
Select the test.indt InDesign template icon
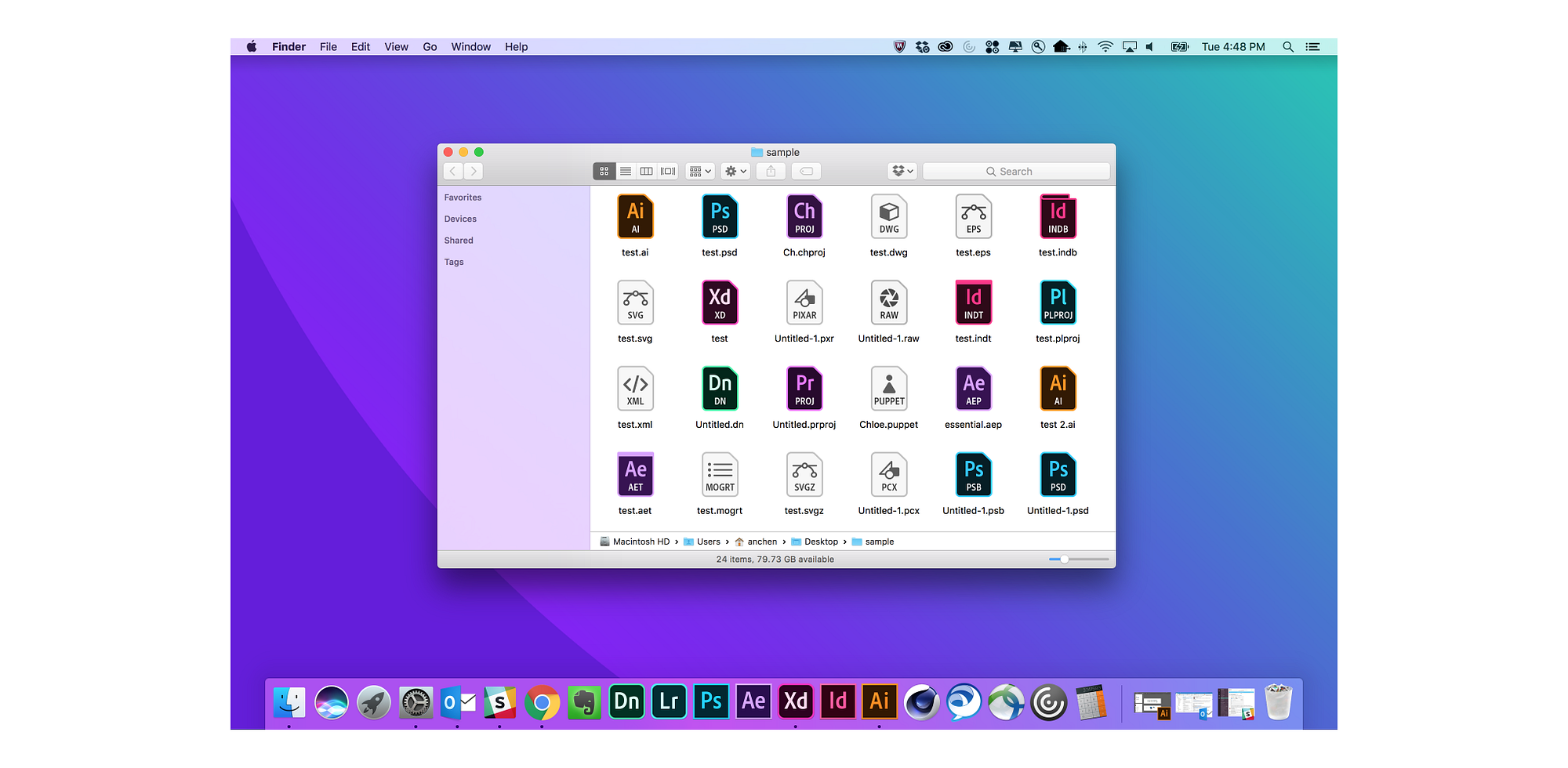[x=974, y=302]
